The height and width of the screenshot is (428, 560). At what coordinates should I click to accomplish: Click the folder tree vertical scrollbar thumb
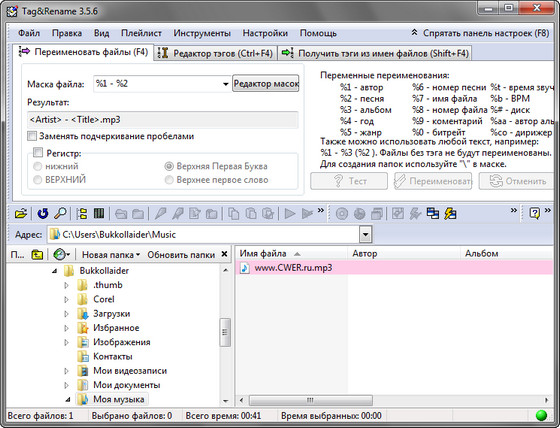[x=225, y=332]
